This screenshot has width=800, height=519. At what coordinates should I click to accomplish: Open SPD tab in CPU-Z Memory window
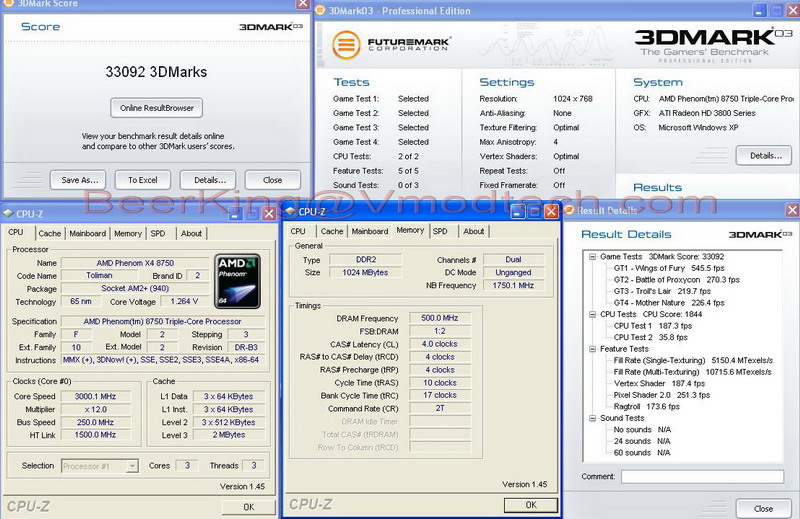pyautogui.click(x=440, y=231)
